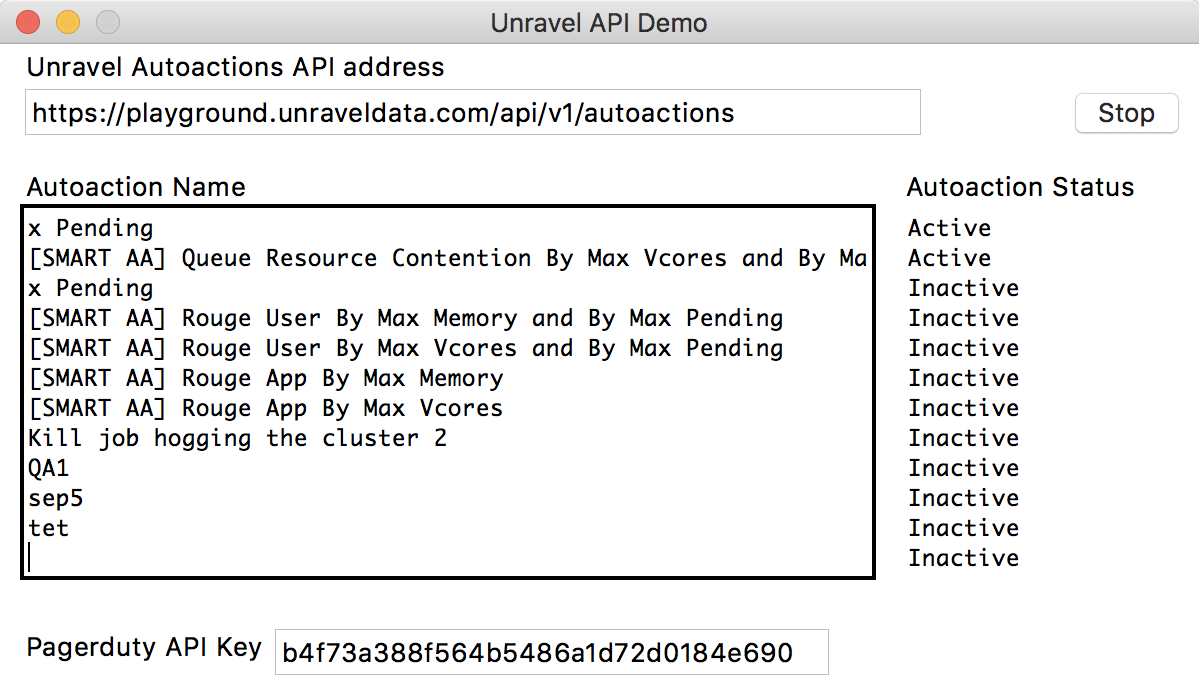1199x684 pixels.
Task: Click the 'Pagerduty API Key' label
Action: pos(145,647)
